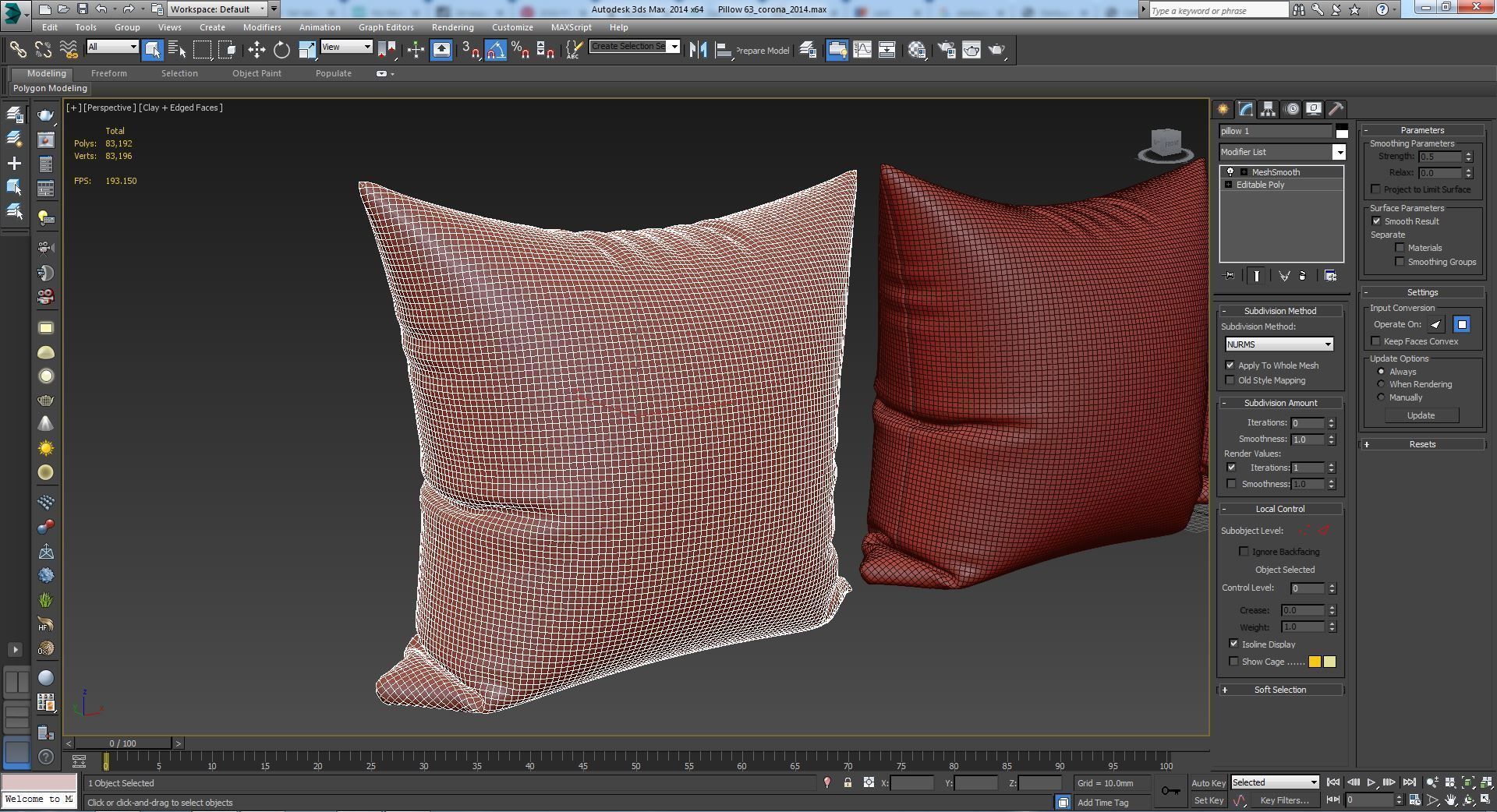
Task: Switch to Object Paint ribbon tab
Action: tap(257, 73)
